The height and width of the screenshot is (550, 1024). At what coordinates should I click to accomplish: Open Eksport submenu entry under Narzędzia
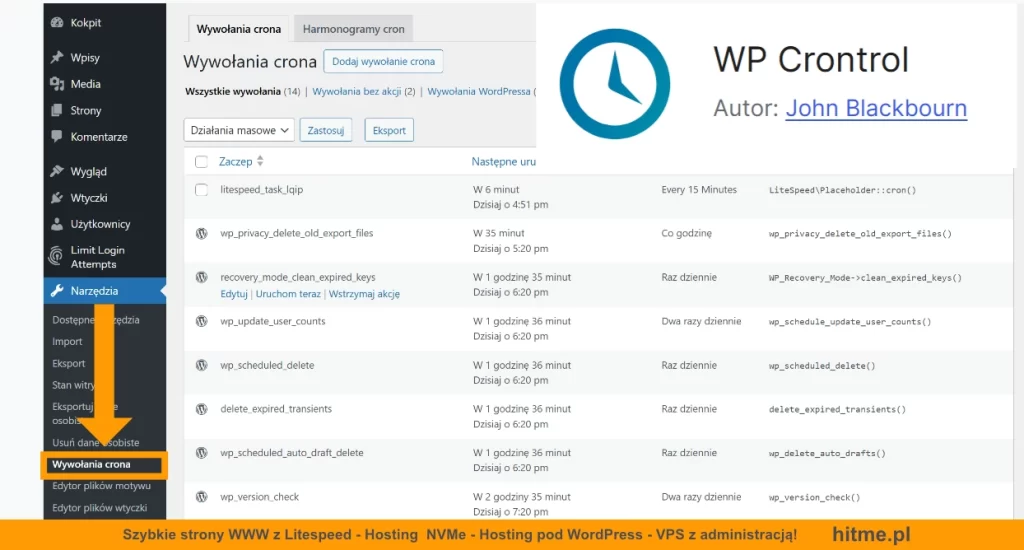(x=69, y=363)
